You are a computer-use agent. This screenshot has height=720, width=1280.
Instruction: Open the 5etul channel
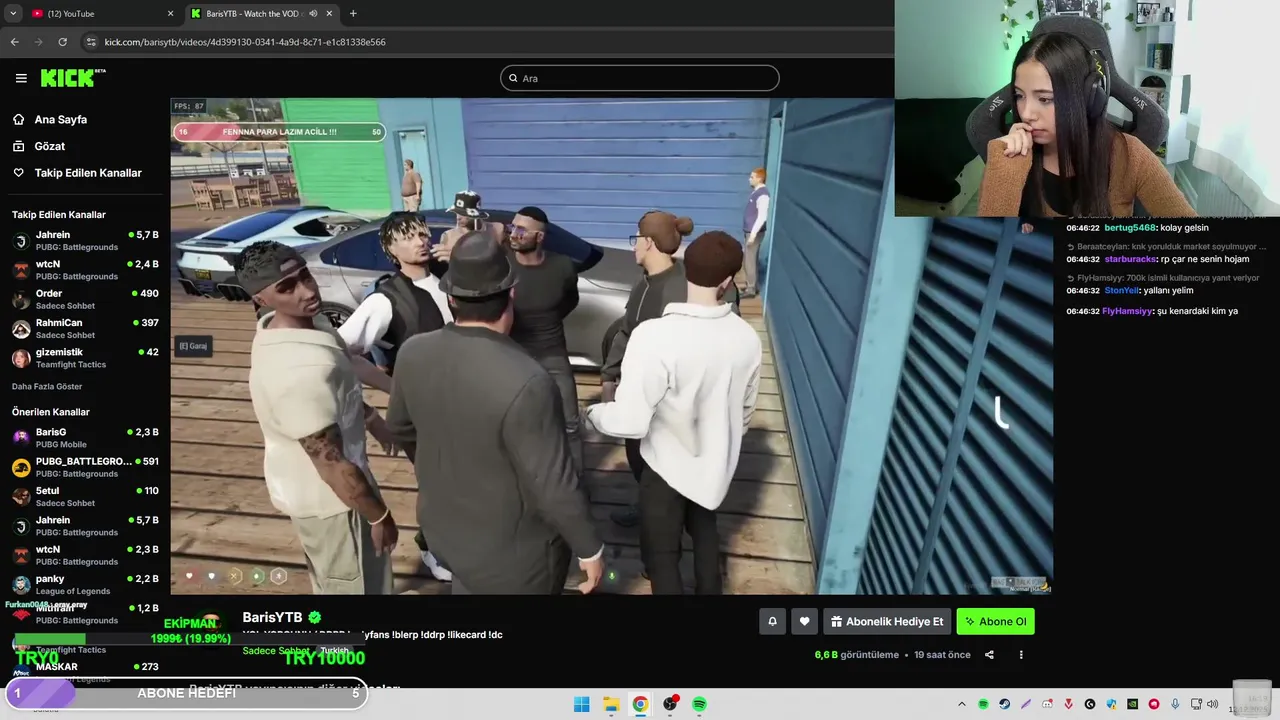coord(85,497)
